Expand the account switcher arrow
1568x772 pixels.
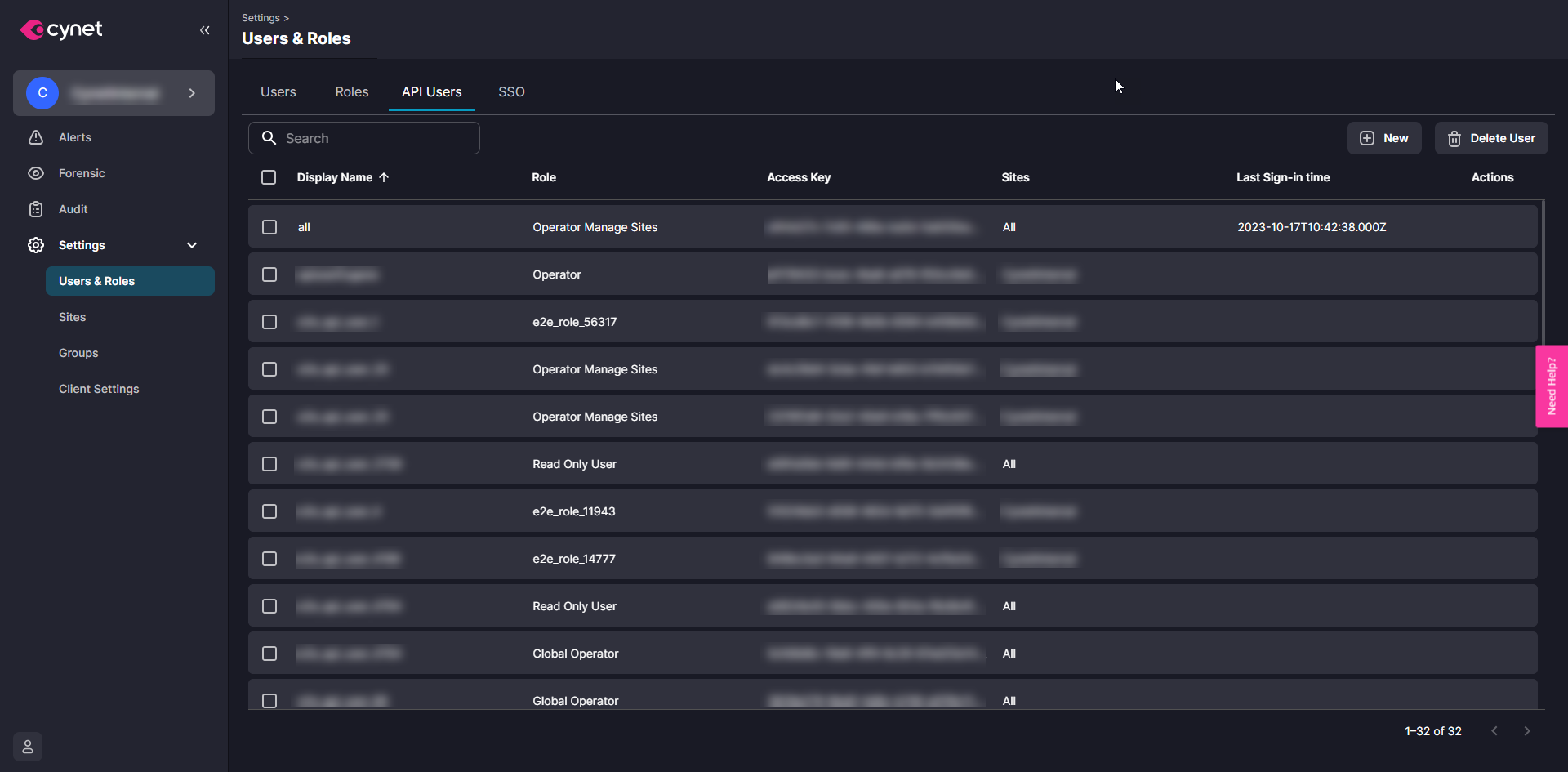click(x=192, y=93)
